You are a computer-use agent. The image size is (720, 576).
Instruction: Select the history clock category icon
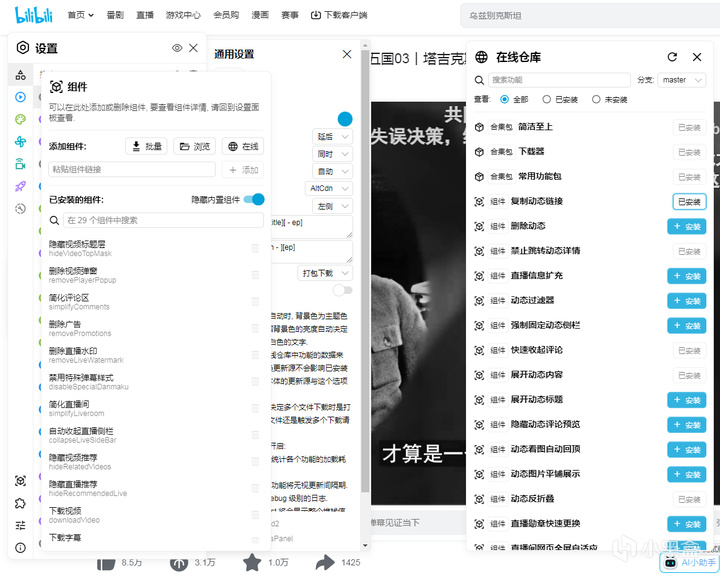tap(20, 209)
